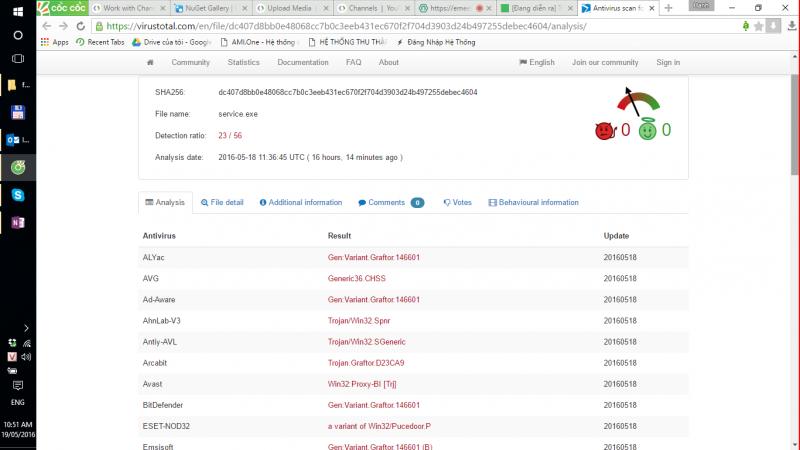Image resolution: width=800 pixels, height=450 pixels.
Task: Reload the VirusTotal page
Action: (80, 26)
